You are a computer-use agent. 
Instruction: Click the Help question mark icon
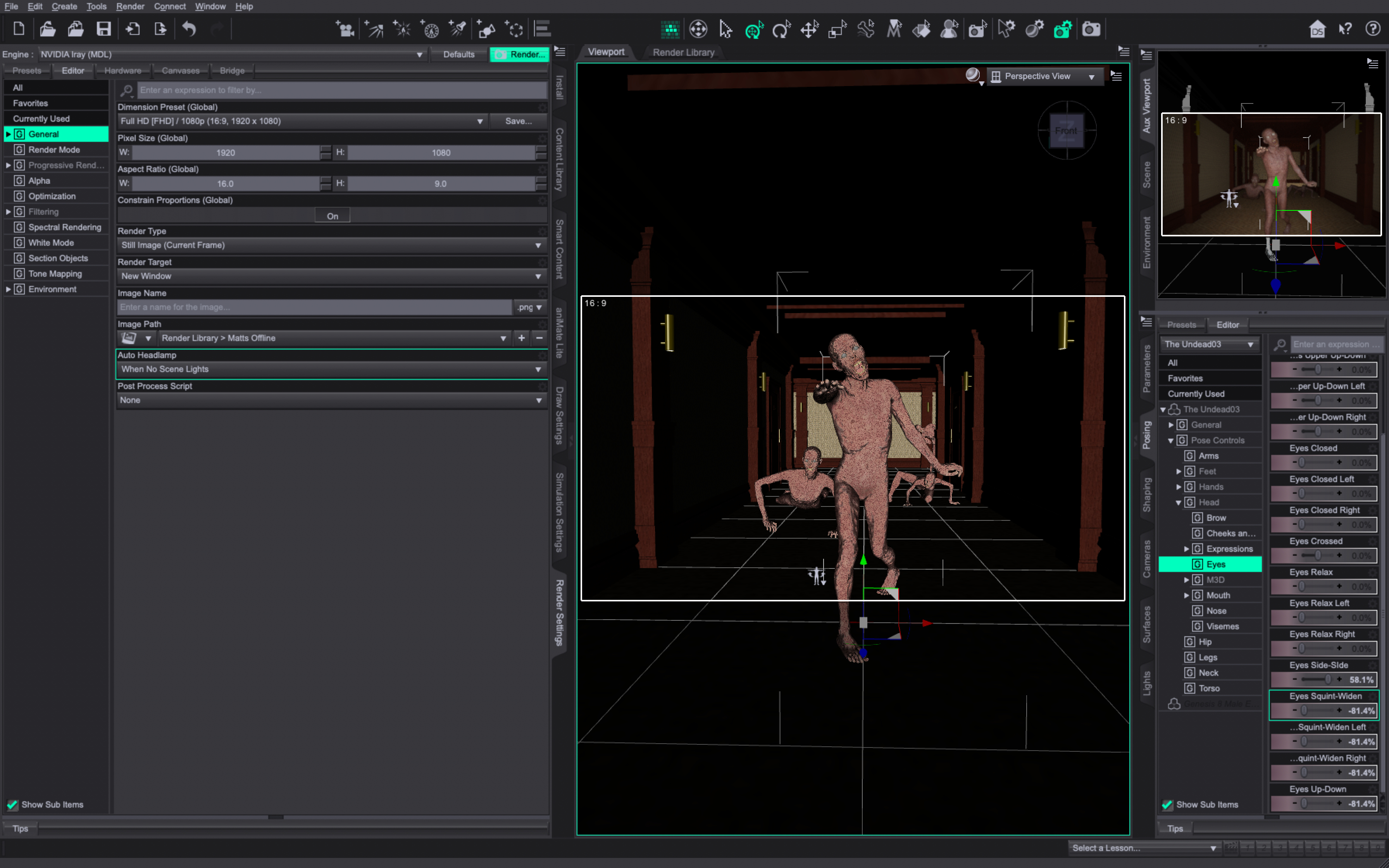(1372, 29)
